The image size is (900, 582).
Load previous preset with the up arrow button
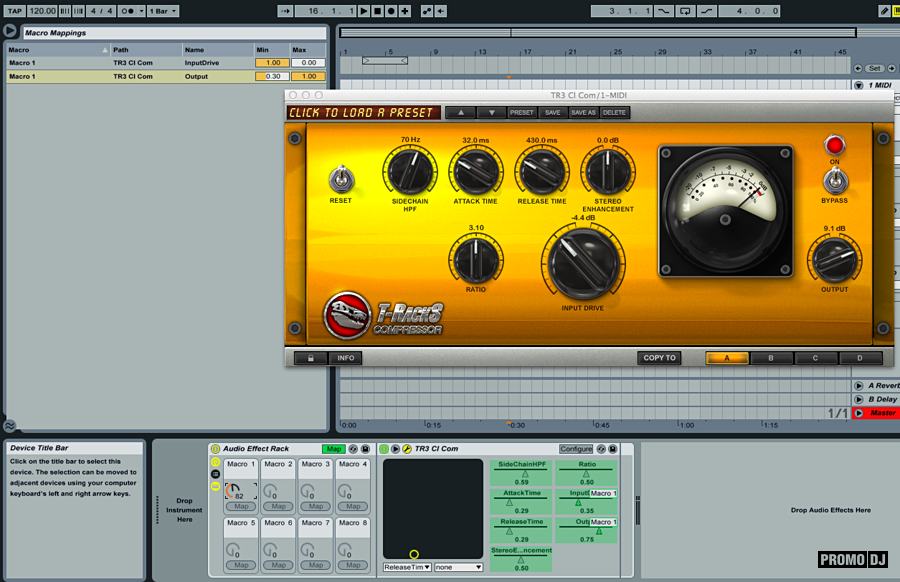[461, 112]
